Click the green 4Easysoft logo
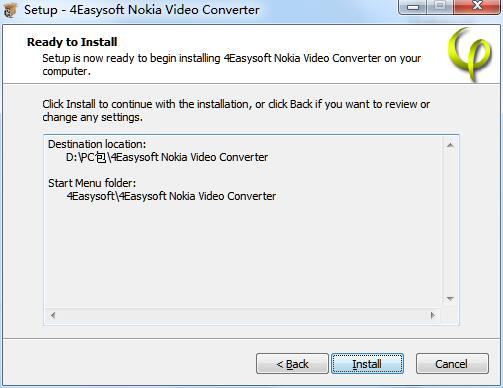 [x=470, y=54]
